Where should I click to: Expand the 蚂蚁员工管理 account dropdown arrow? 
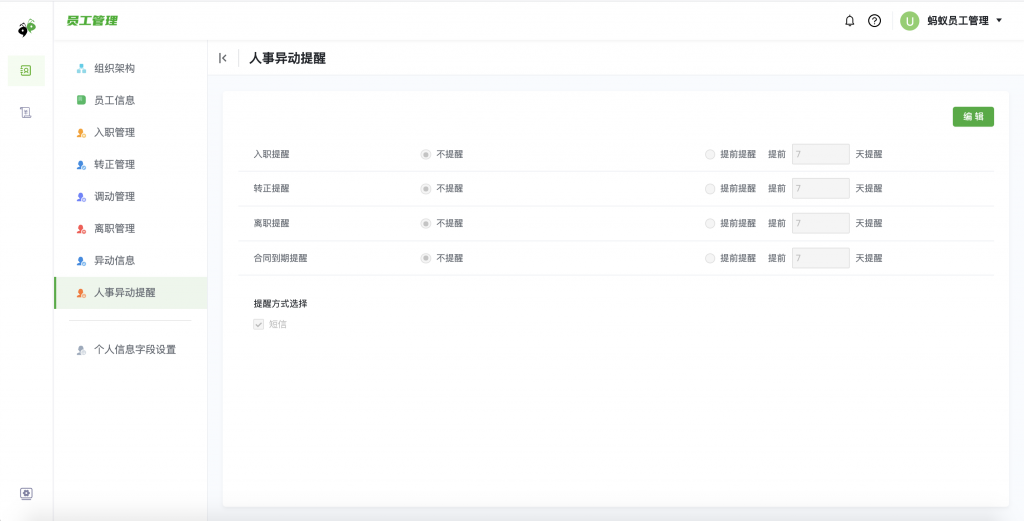pyautogui.click(x=999, y=21)
